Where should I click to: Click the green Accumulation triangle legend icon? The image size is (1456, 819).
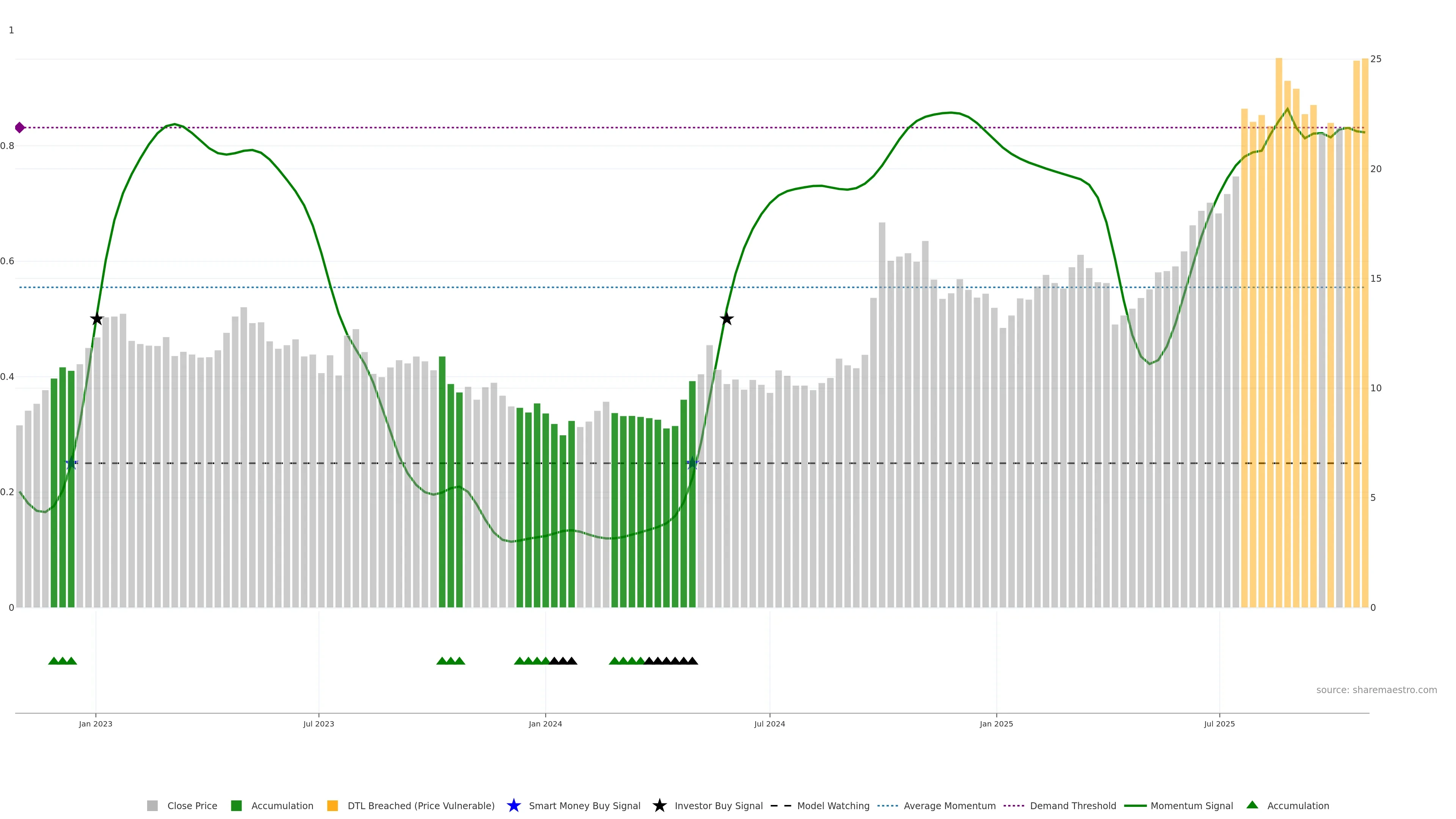[x=1252, y=805]
